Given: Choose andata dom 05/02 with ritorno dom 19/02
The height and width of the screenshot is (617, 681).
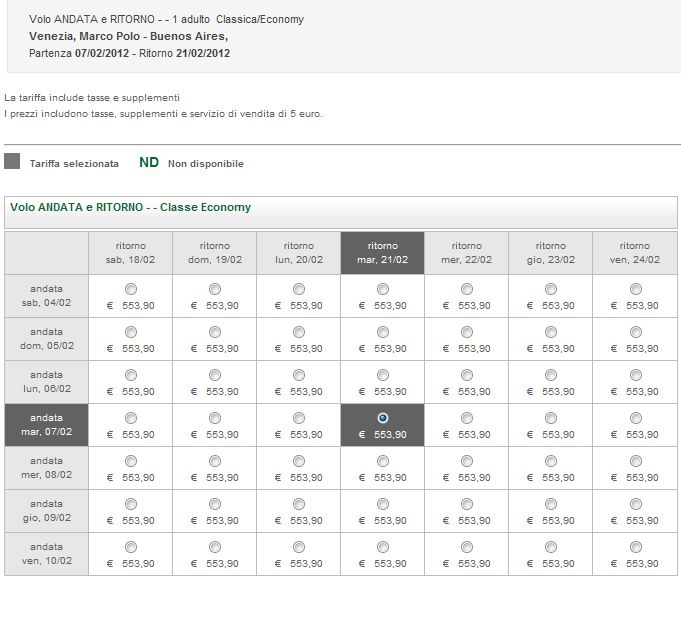Looking at the screenshot, I should pos(215,332).
